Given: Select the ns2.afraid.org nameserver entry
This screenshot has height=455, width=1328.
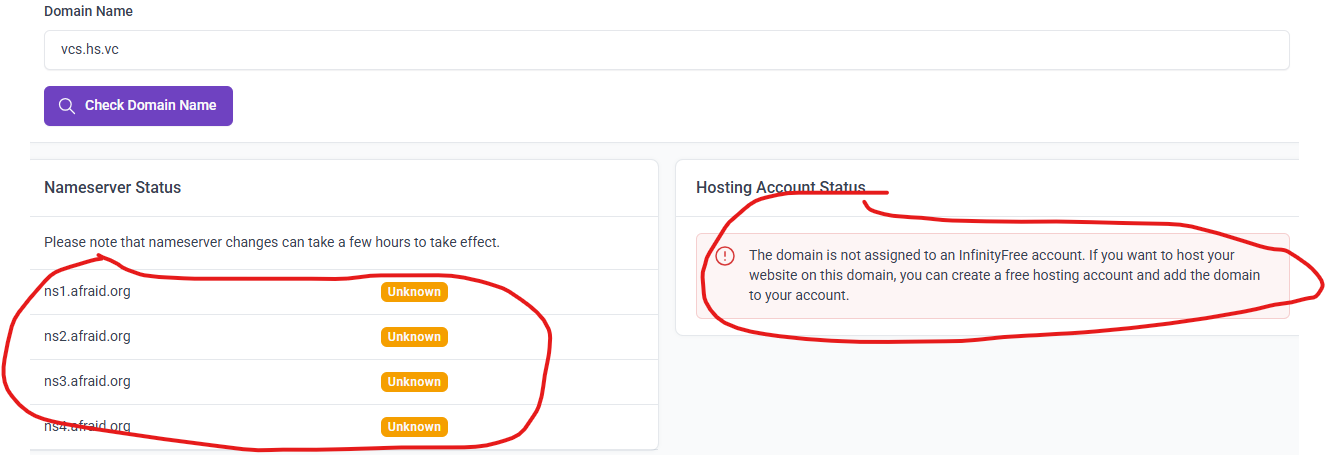Looking at the screenshot, I should (87, 336).
